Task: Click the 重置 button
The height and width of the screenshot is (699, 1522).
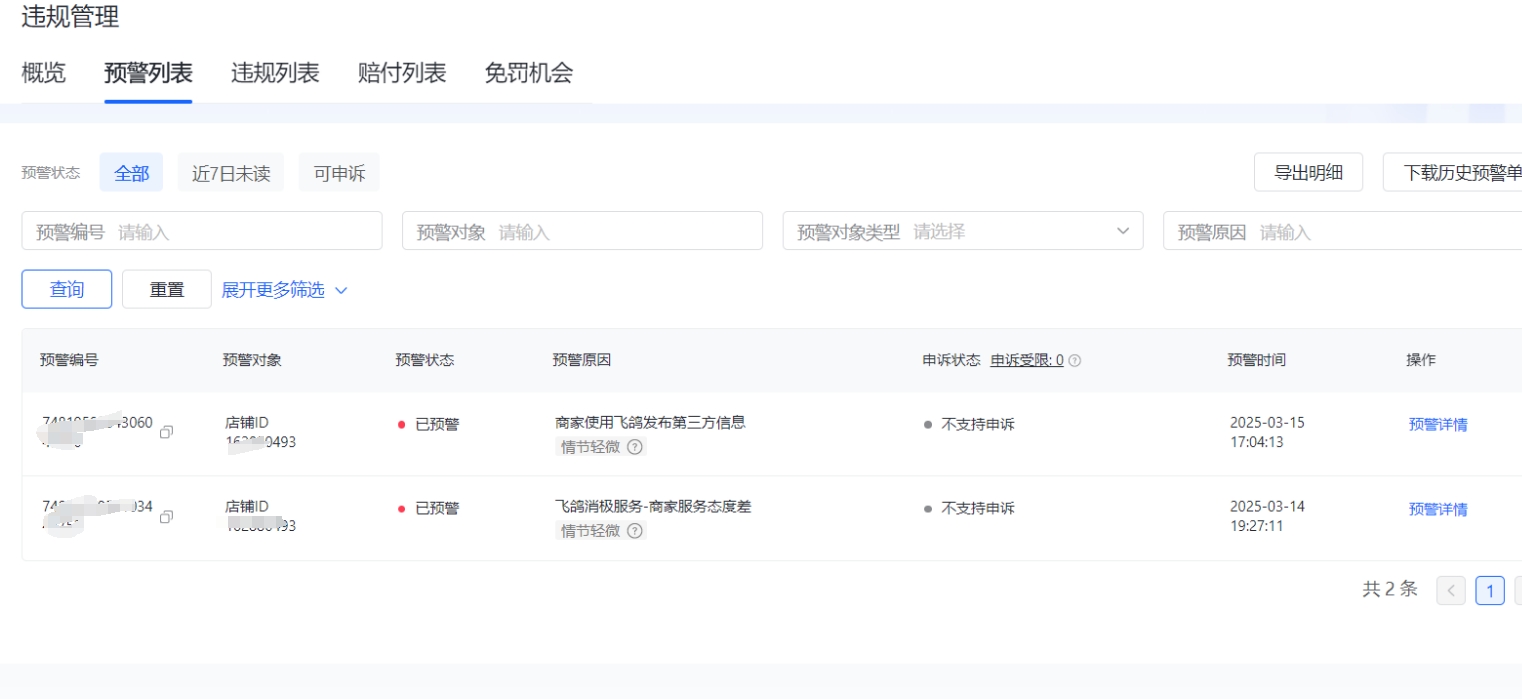Action: pyautogui.click(x=167, y=290)
